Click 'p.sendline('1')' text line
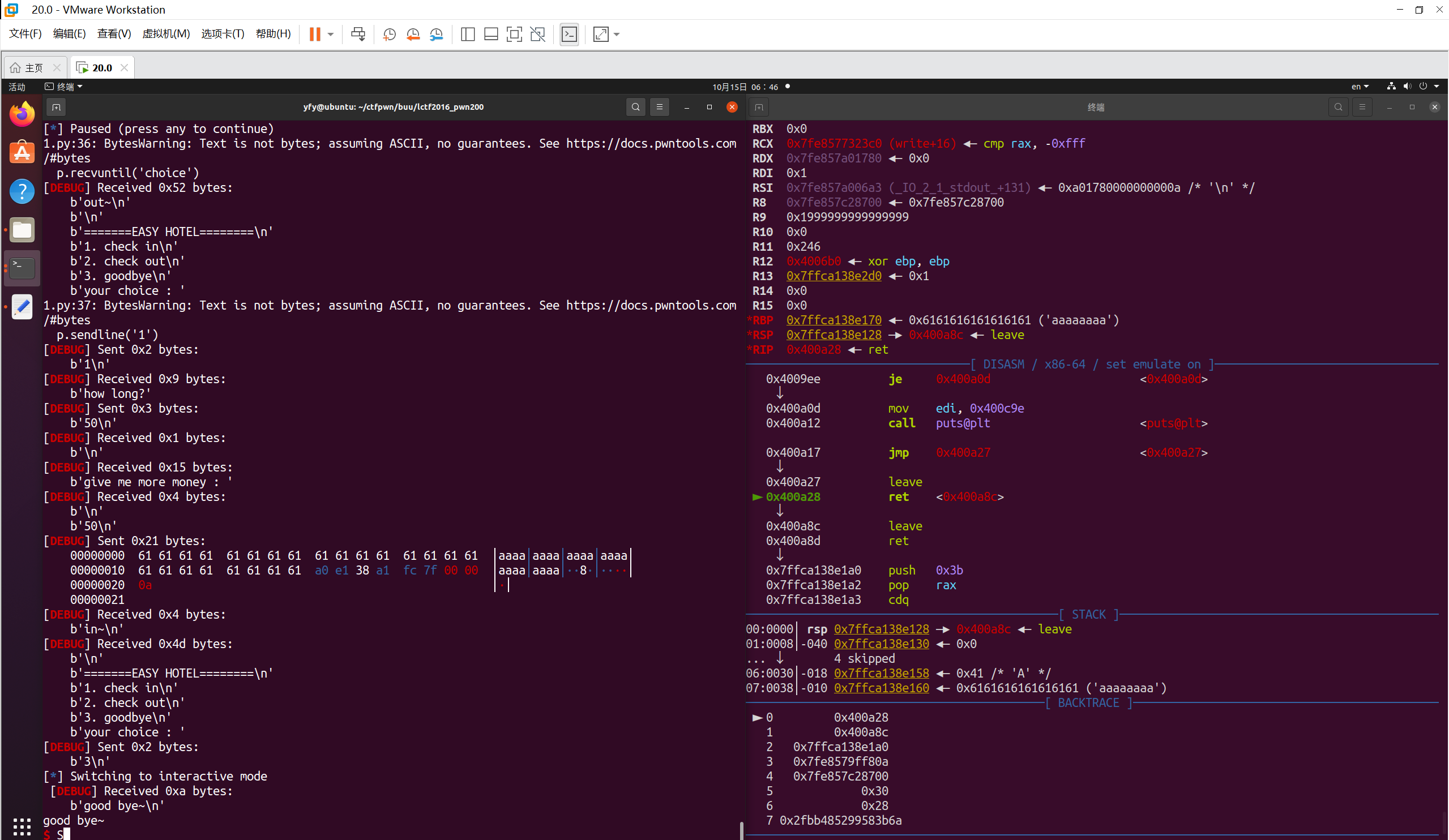This screenshot has height=840, width=1449. [108, 335]
